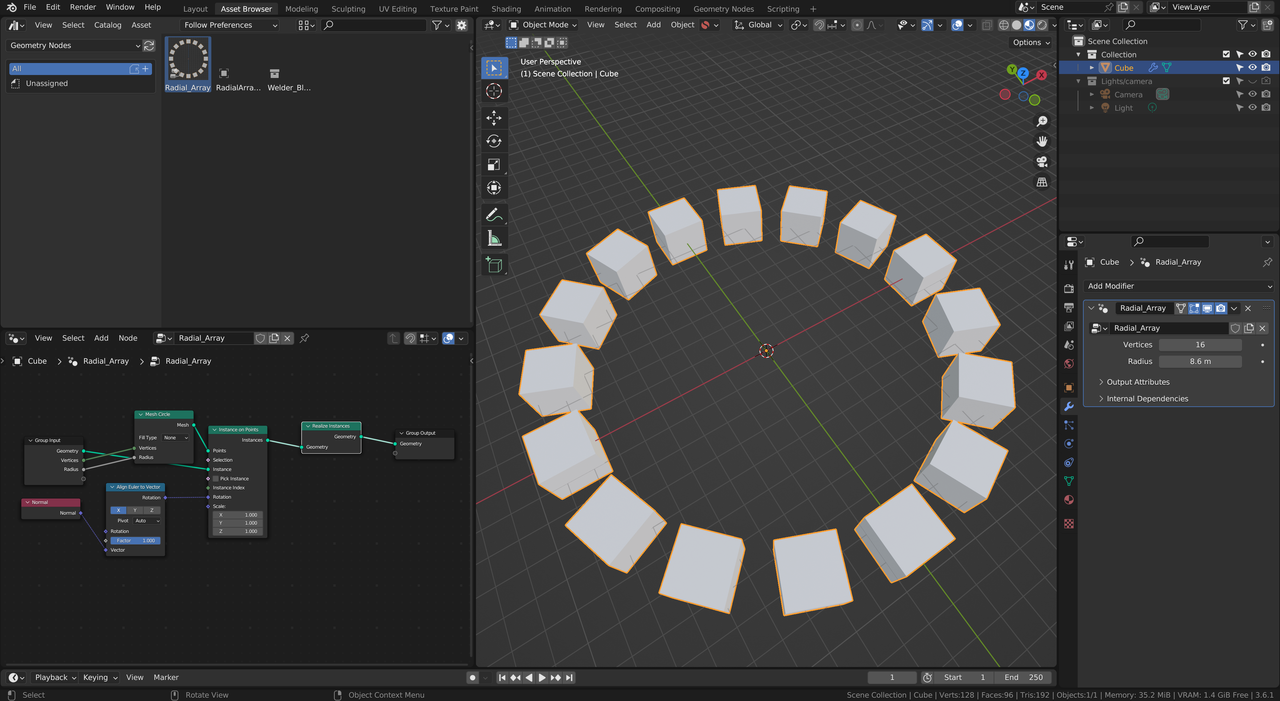Click new collection icon in outliner
1280x701 pixels.
1267,25
